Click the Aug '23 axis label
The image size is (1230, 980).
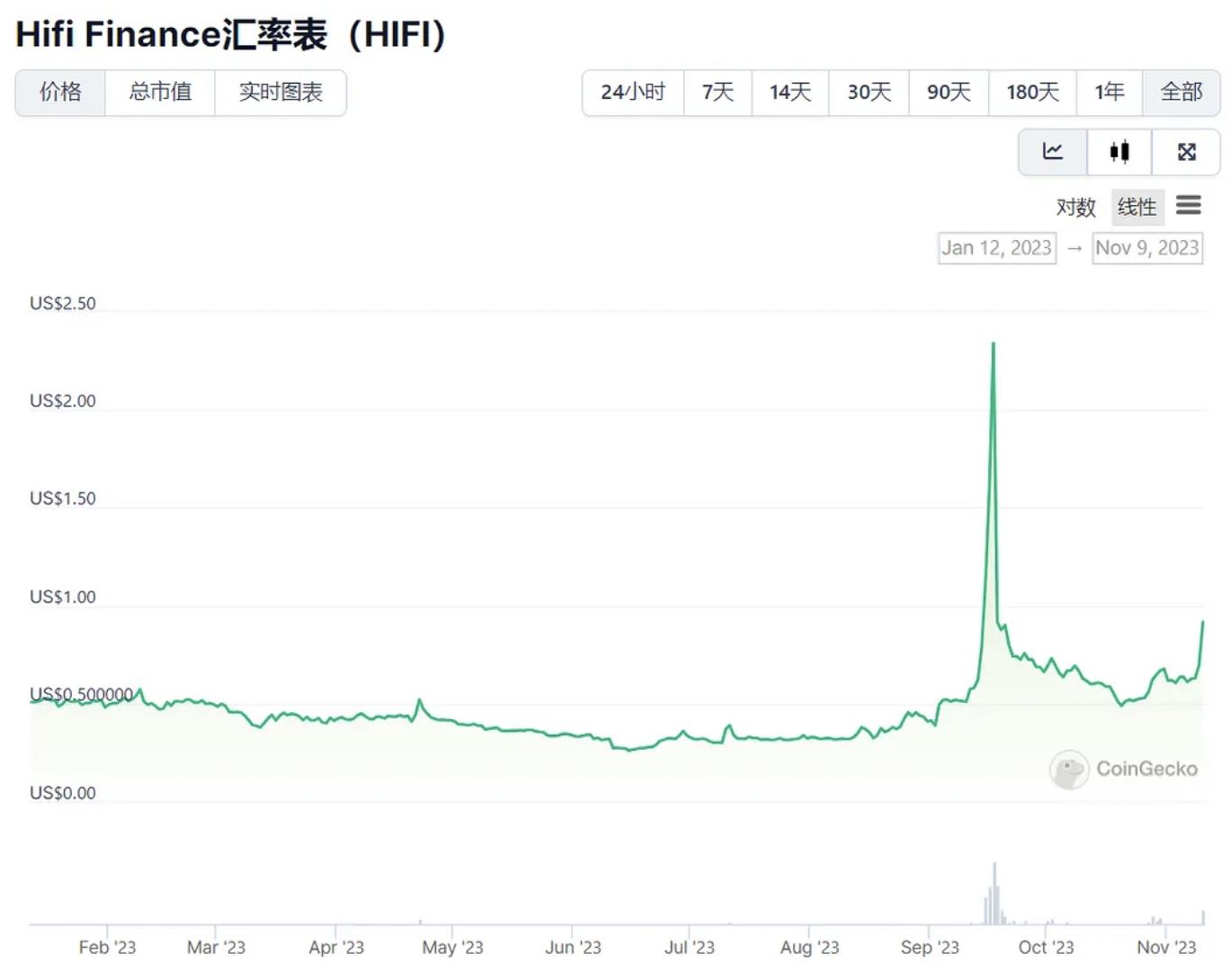coord(809,948)
